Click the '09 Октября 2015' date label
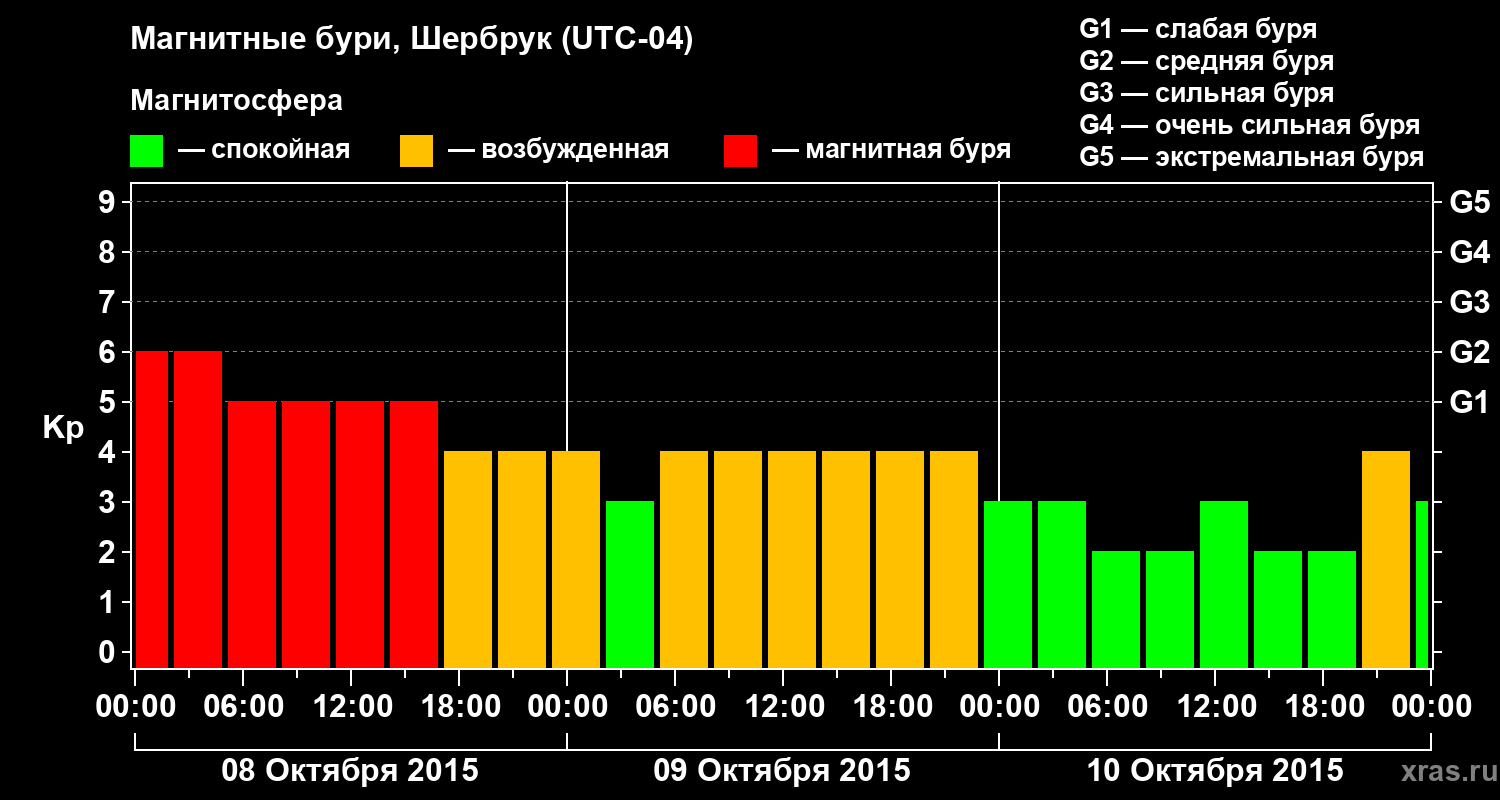This screenshot has height=800, width=1500. tap(782, 771)
